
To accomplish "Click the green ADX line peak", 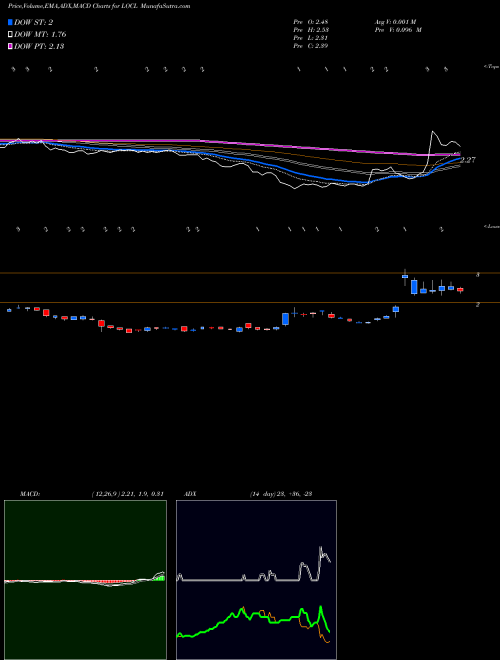I will [x=321, y=607].
